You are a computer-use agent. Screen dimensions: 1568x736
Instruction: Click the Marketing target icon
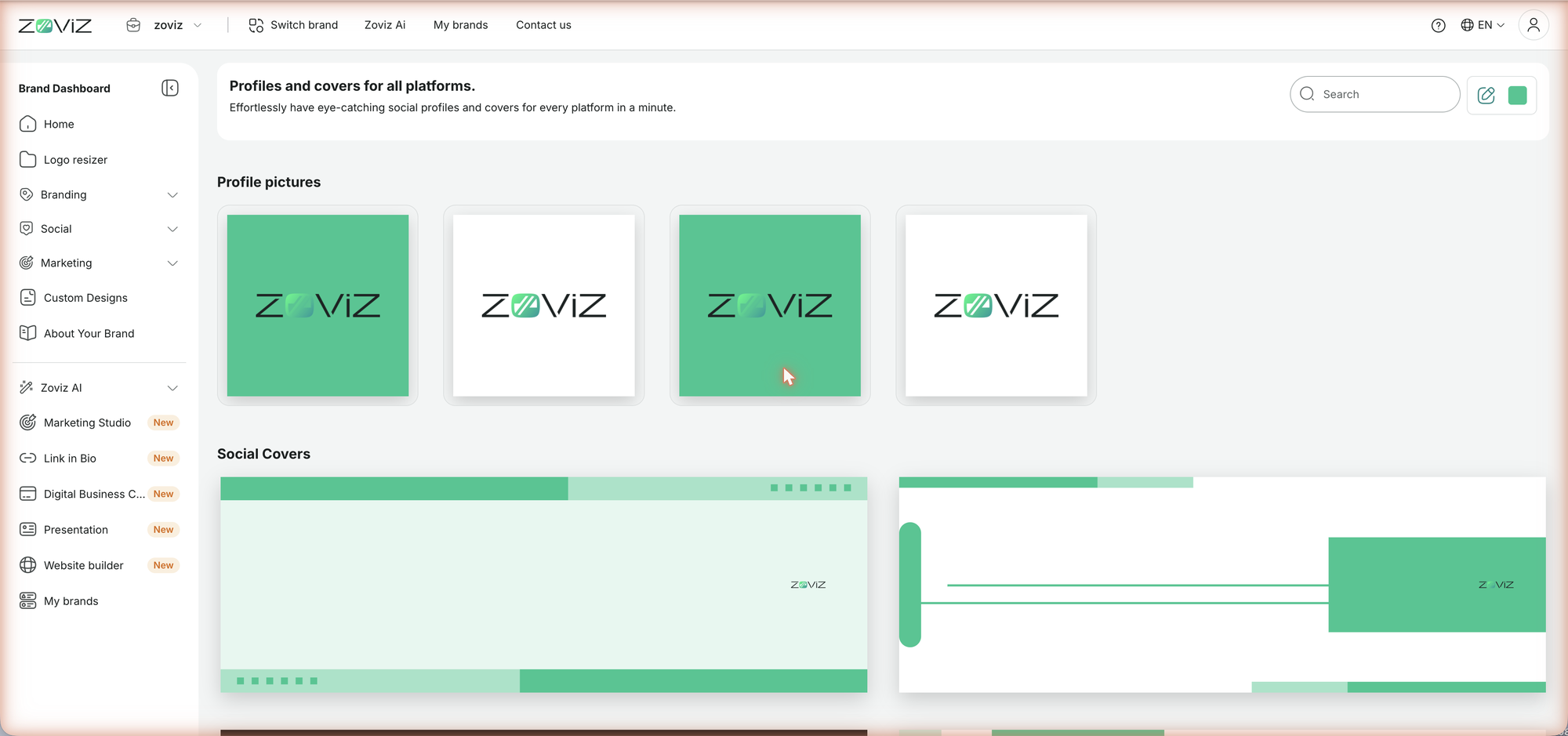click(27, 263)
